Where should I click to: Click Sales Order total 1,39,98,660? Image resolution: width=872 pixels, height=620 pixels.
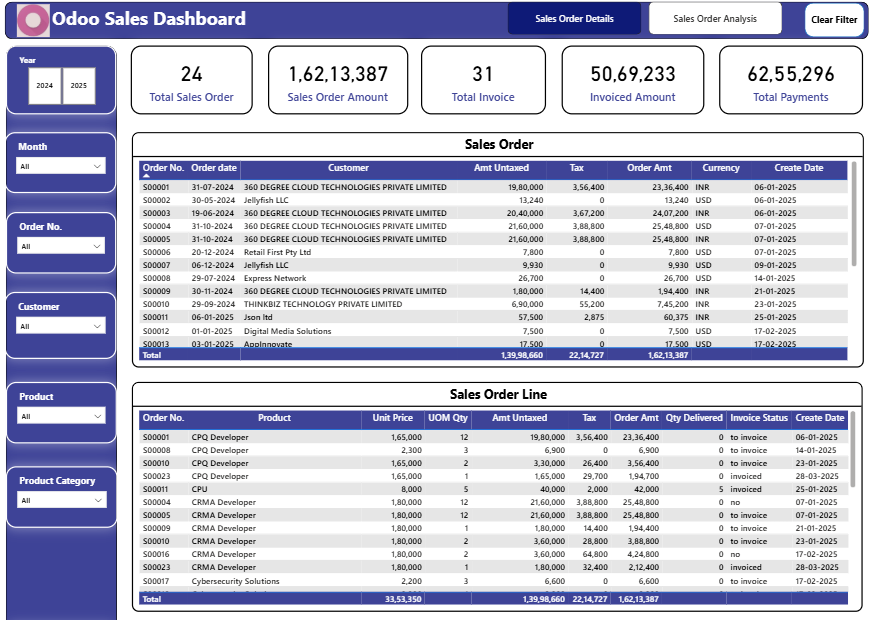522,355
